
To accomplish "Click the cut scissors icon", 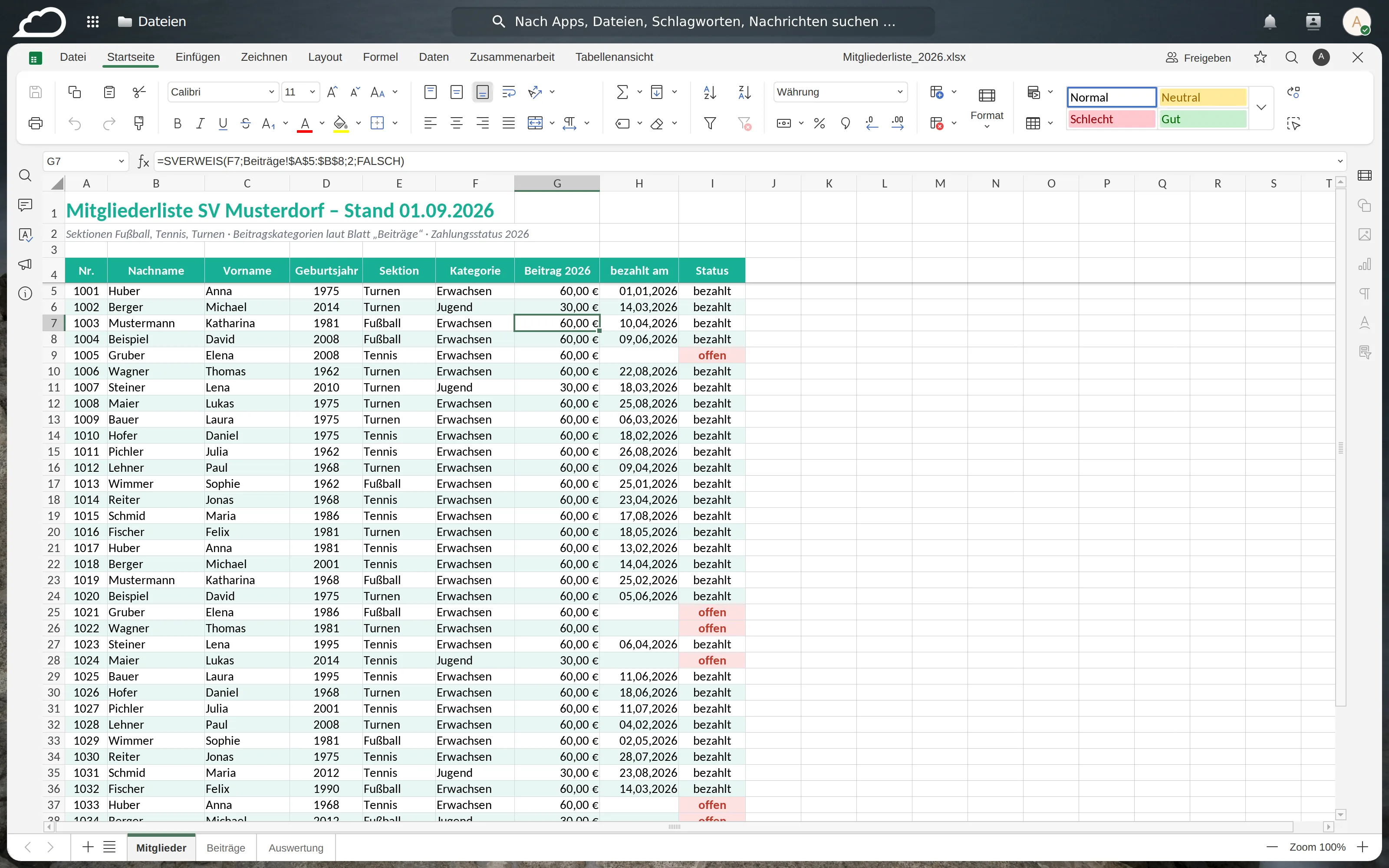I will click(x=139, y=92).
